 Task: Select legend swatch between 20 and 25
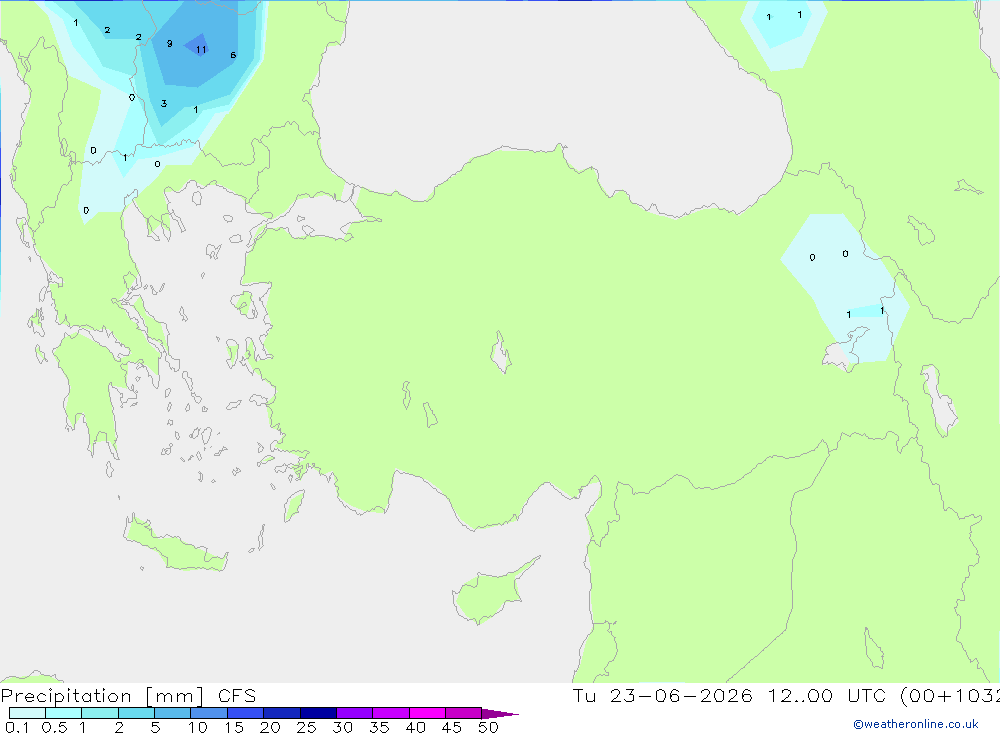tap(281, 713)
